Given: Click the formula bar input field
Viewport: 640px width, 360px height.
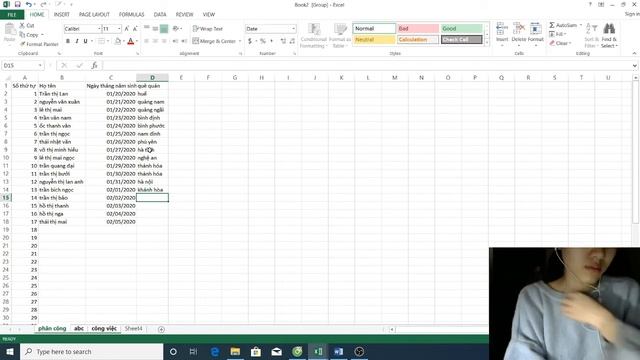Looking at the screenshot, I should pos(367,65).
